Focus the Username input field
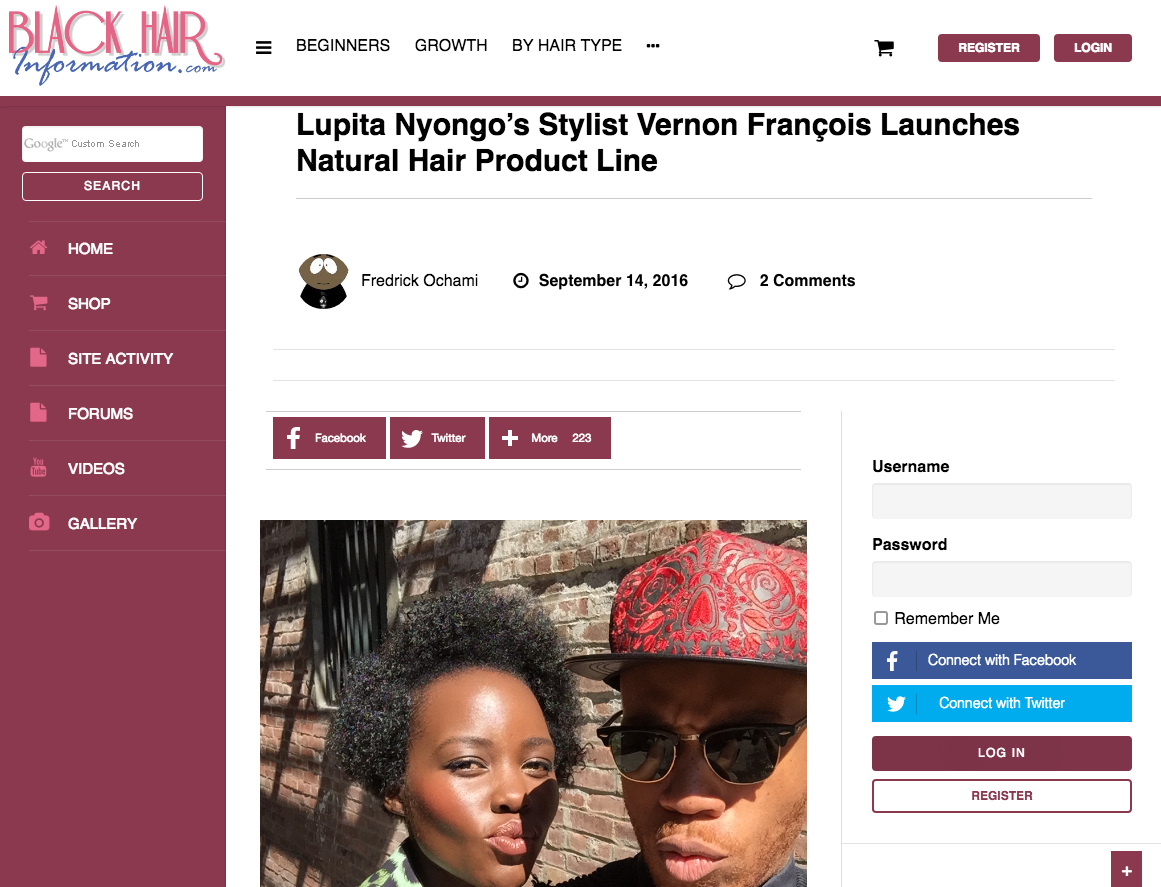1161x887 pixels. [1002, 501]
